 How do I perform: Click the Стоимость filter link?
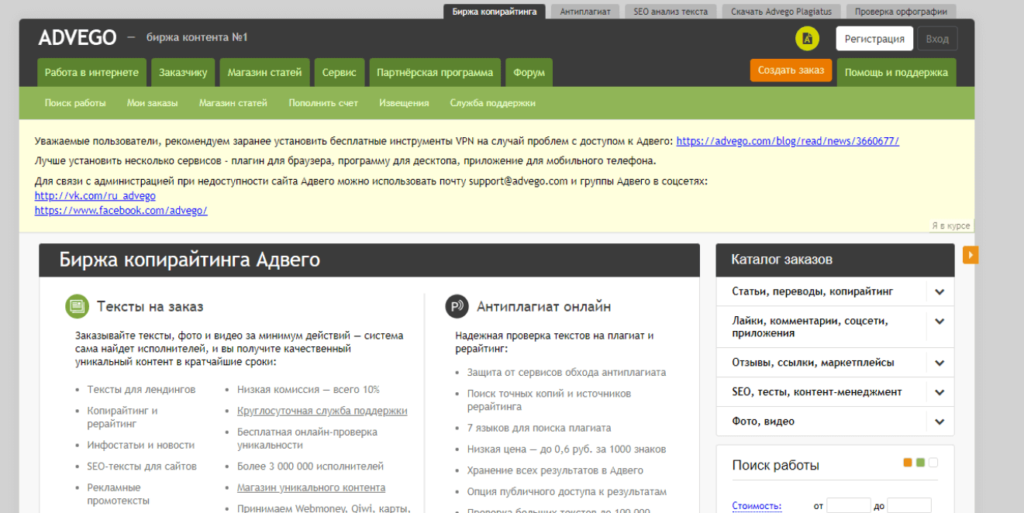click(757, 506)
